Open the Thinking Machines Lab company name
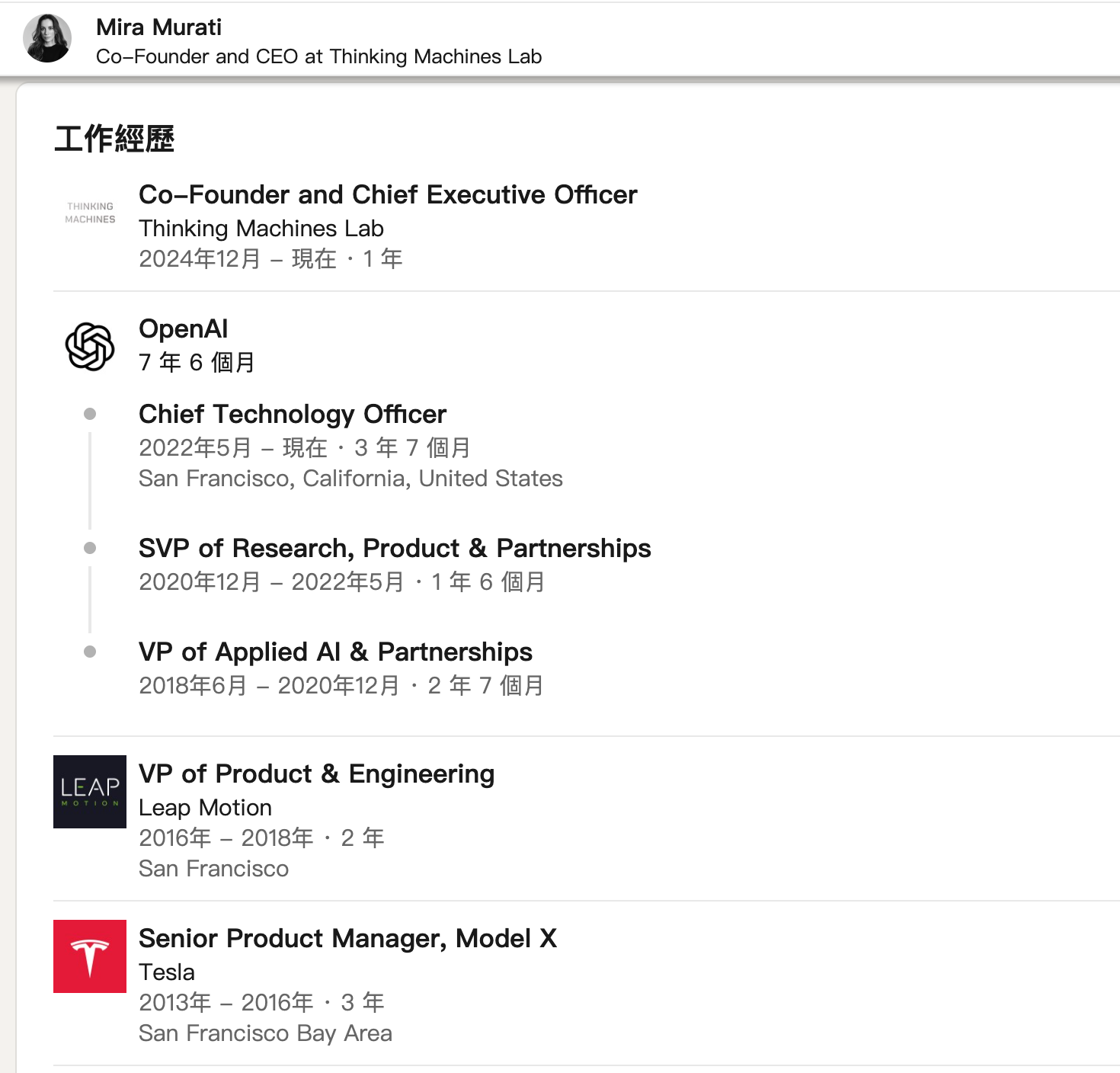Viewport: 1120px width, 1073px height. (261, 229)
